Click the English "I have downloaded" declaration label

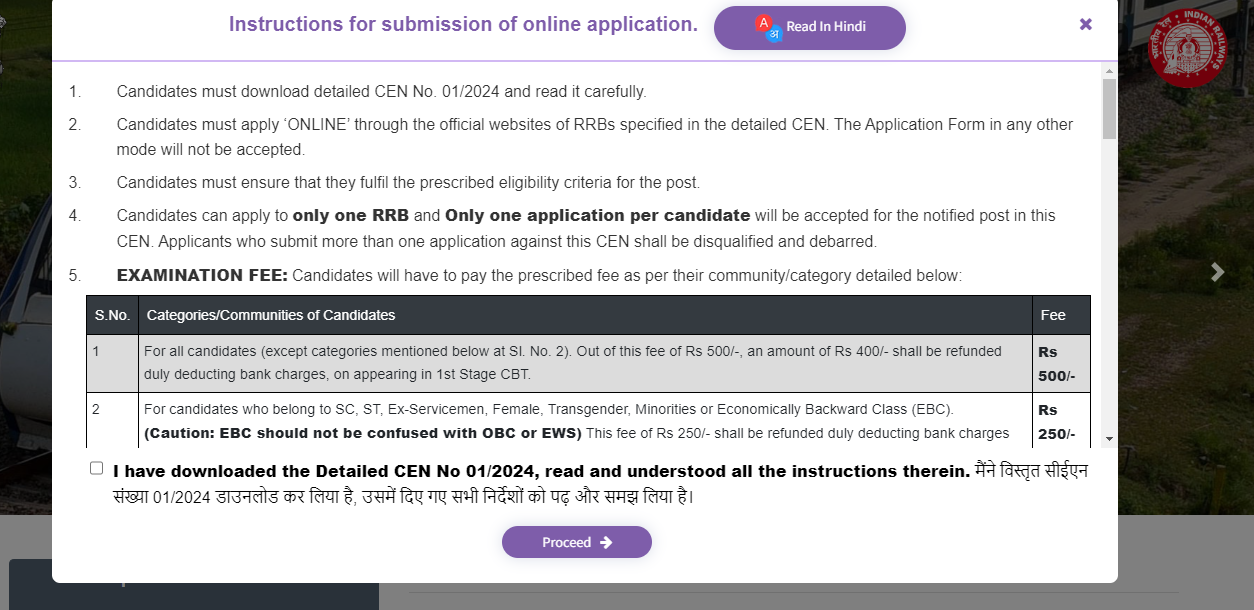(540, 471)
